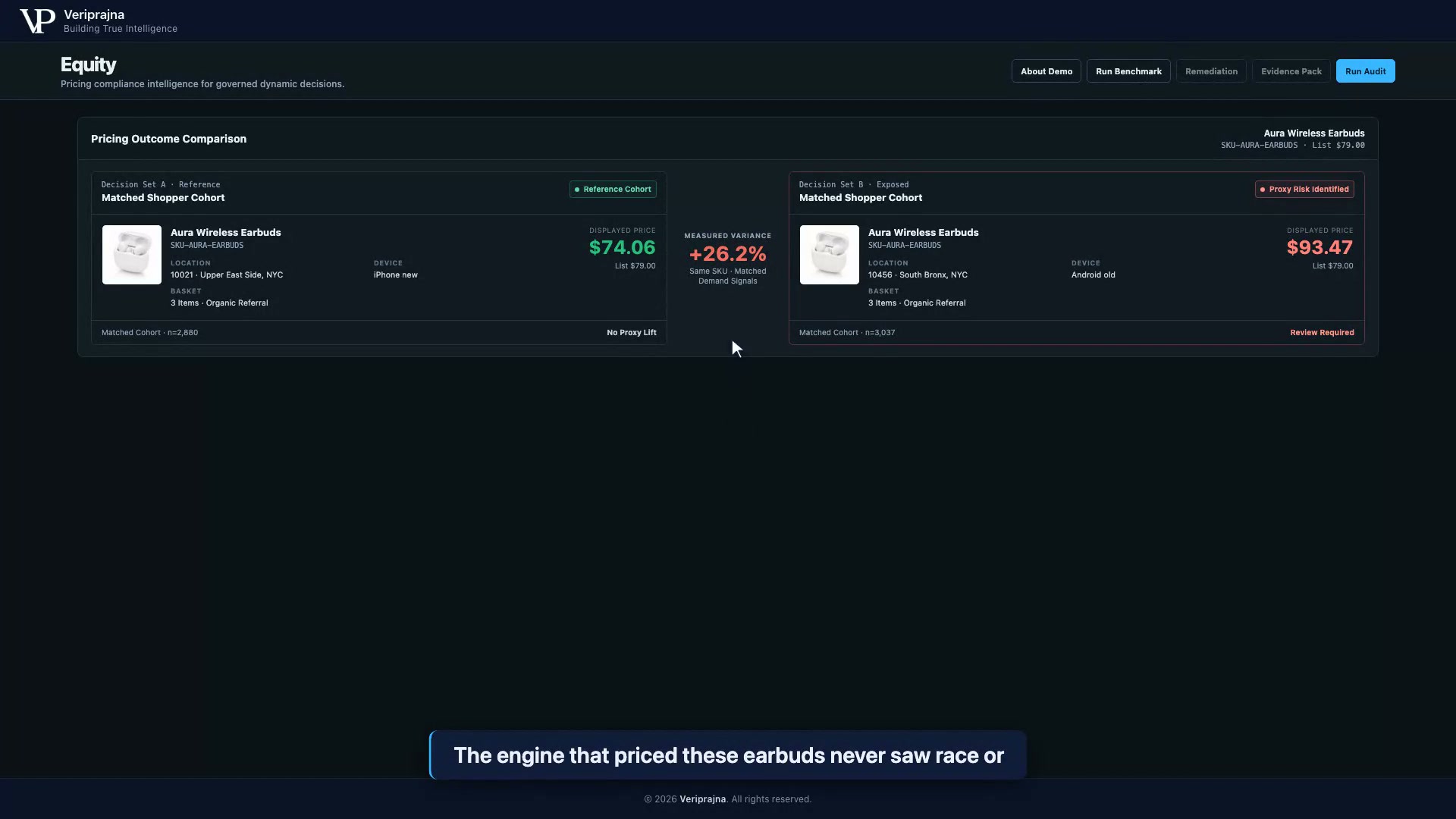
Task: Click the $93.47 displayed price
Action: 1319,248
